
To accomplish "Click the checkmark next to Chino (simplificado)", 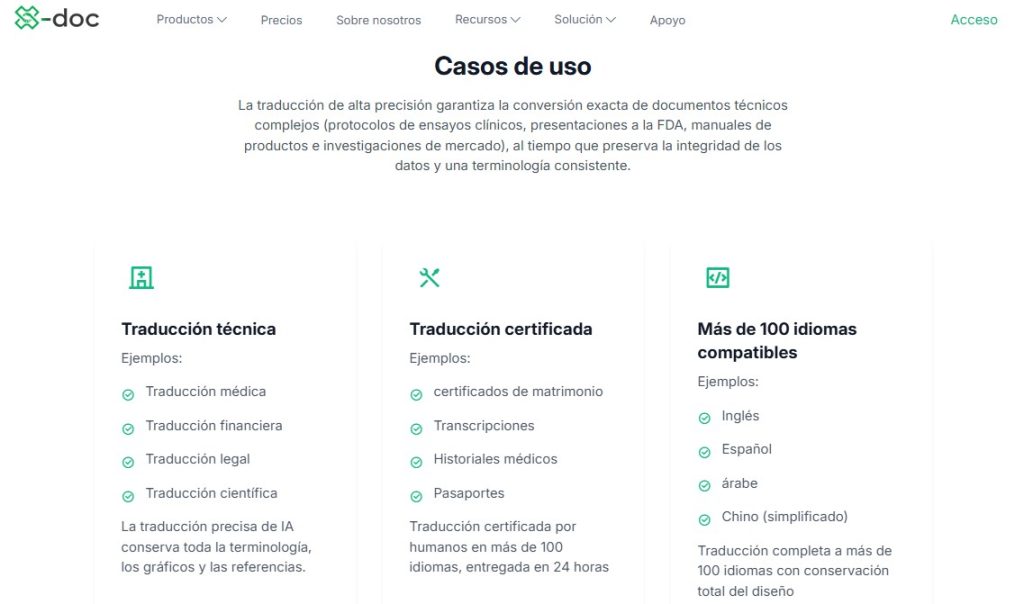I will click(x=704, y=517).
